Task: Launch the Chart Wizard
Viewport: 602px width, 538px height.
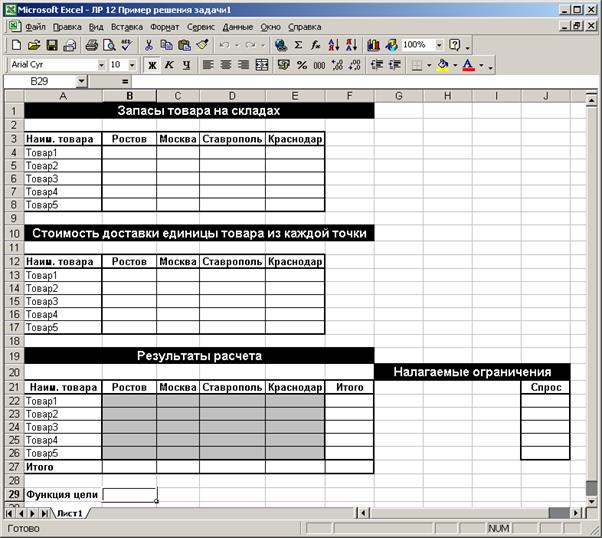Action: [x=373, y=45]
